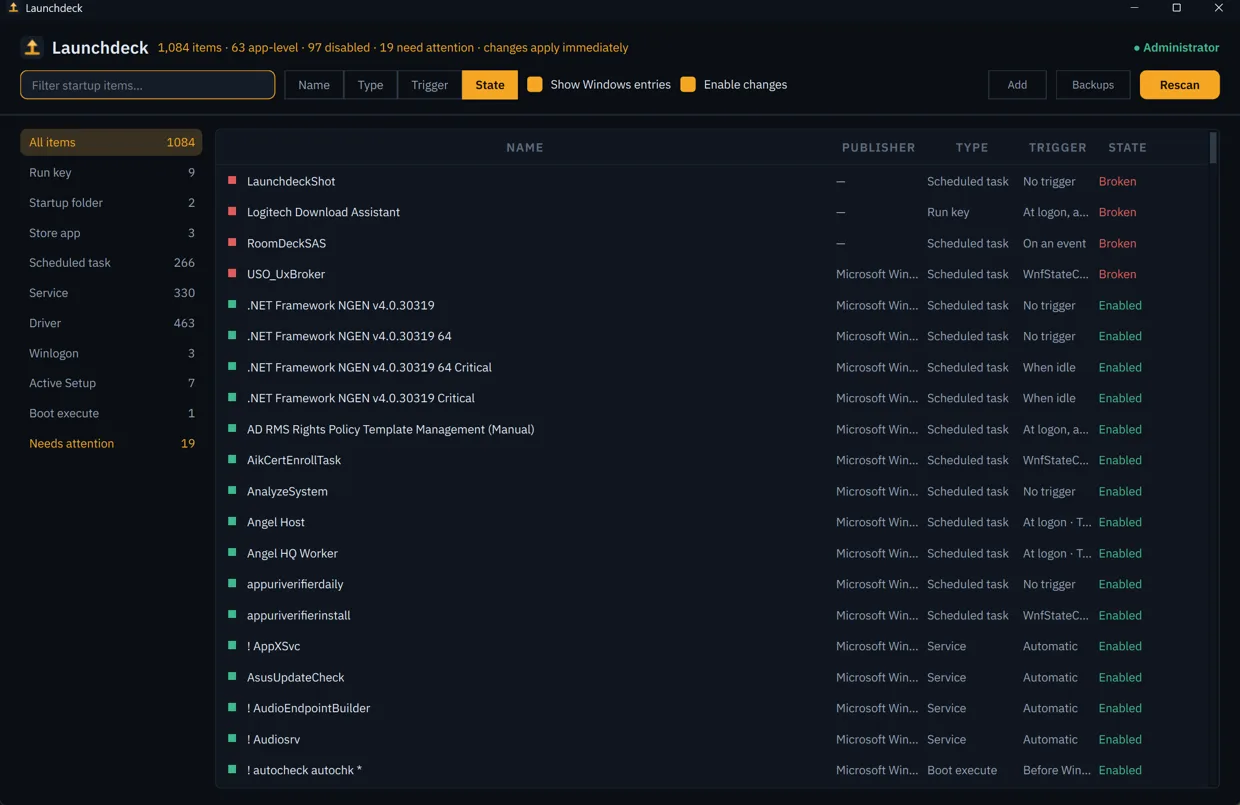This screenshot has height=805, width=1240.
Task: Click the Administrator status label
Action: (x=1176, y=47)
